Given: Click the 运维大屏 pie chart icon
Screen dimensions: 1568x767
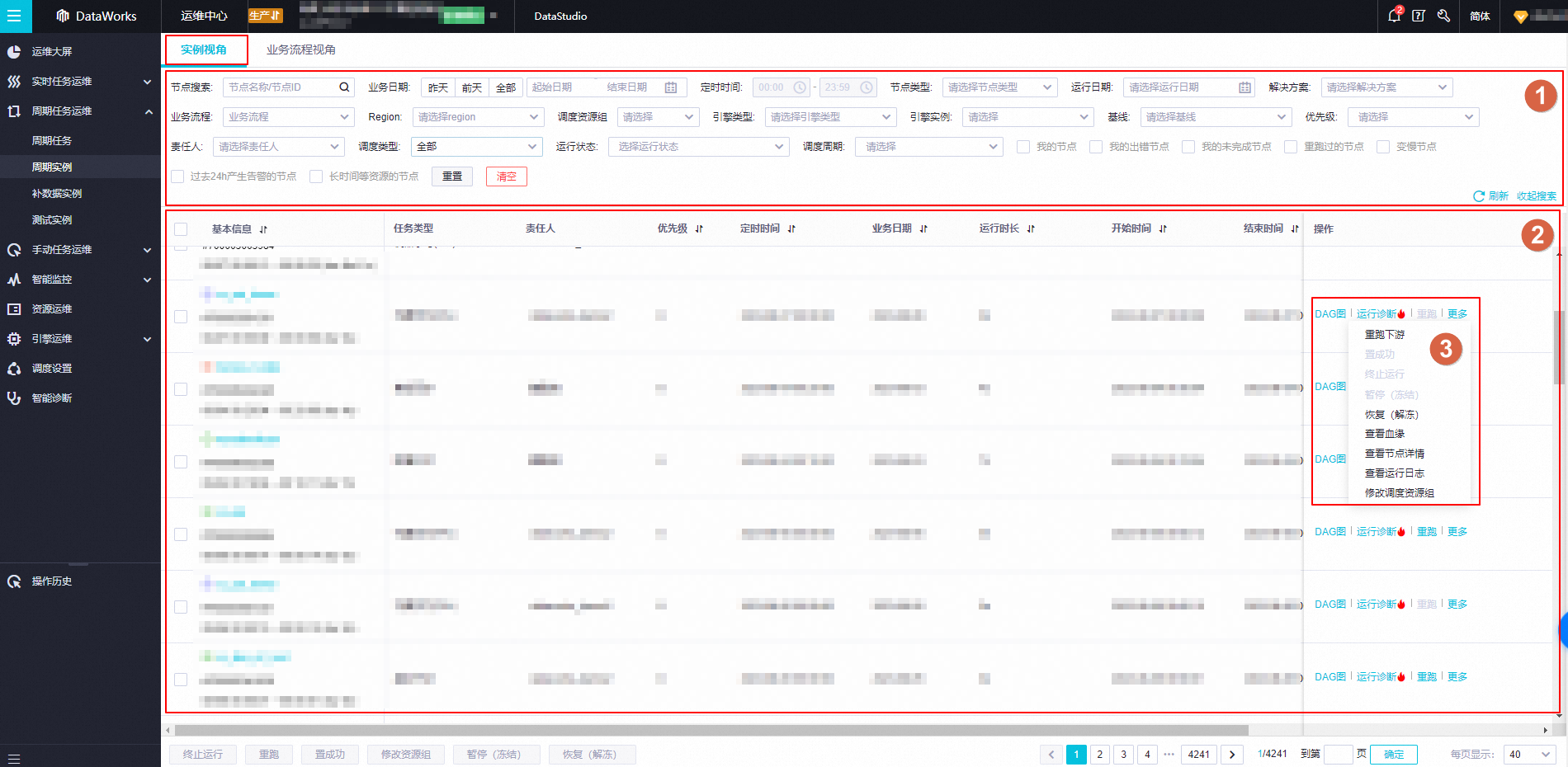Looking at the screenshot, I should click(14, 52).
